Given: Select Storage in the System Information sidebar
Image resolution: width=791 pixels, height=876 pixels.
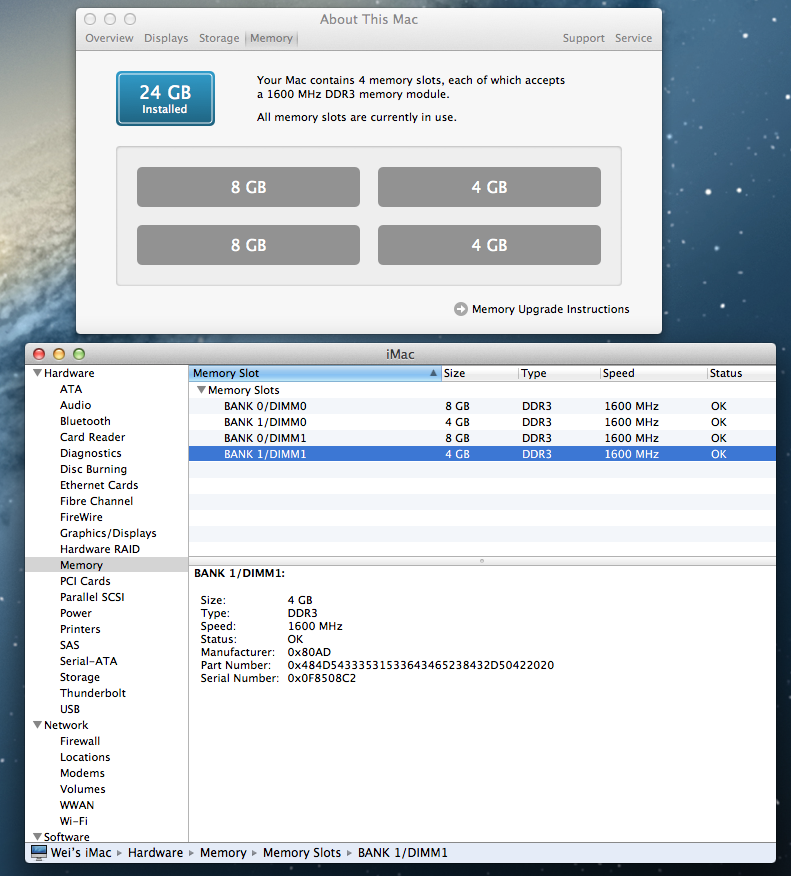Looking at the screenshot, I should (80, 677).
